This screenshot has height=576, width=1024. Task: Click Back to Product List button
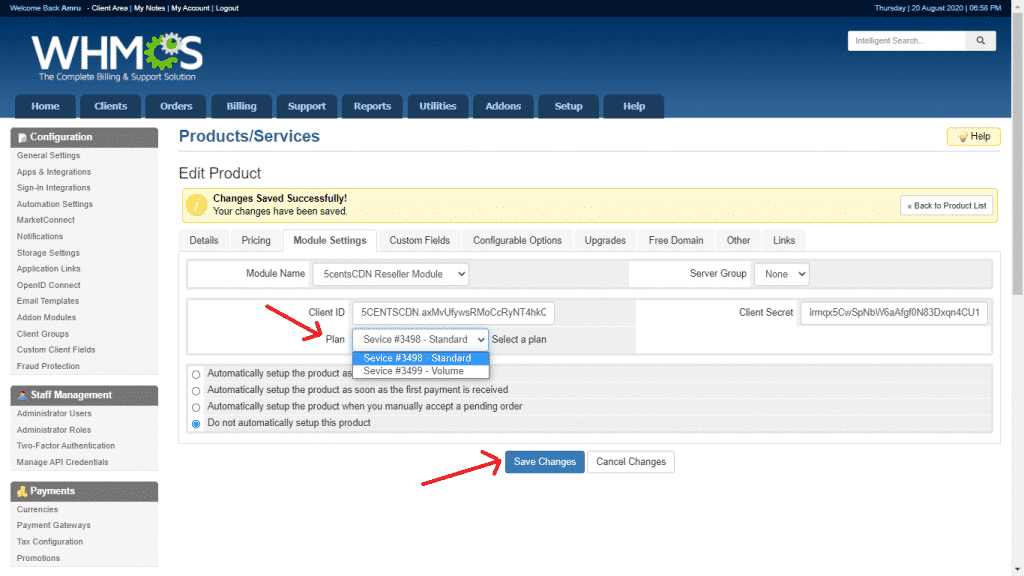(947, 206)
